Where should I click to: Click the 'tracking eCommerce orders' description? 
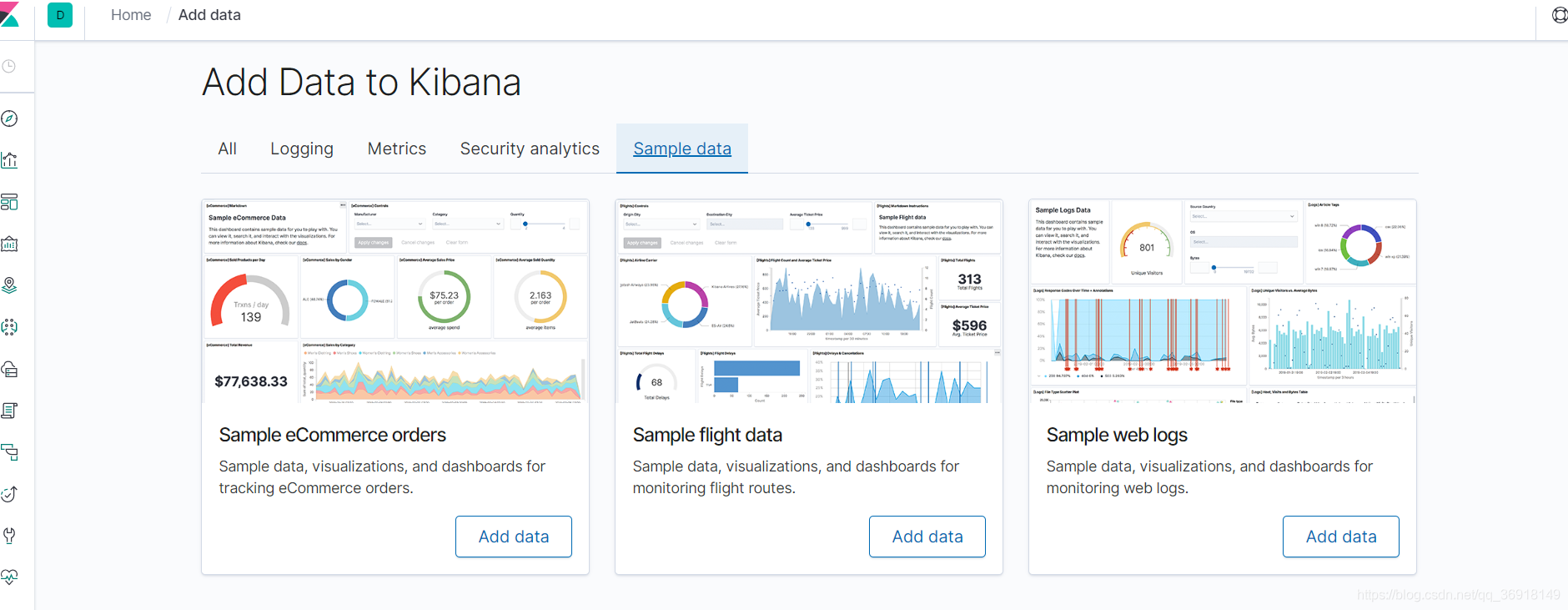pos(382,477)
